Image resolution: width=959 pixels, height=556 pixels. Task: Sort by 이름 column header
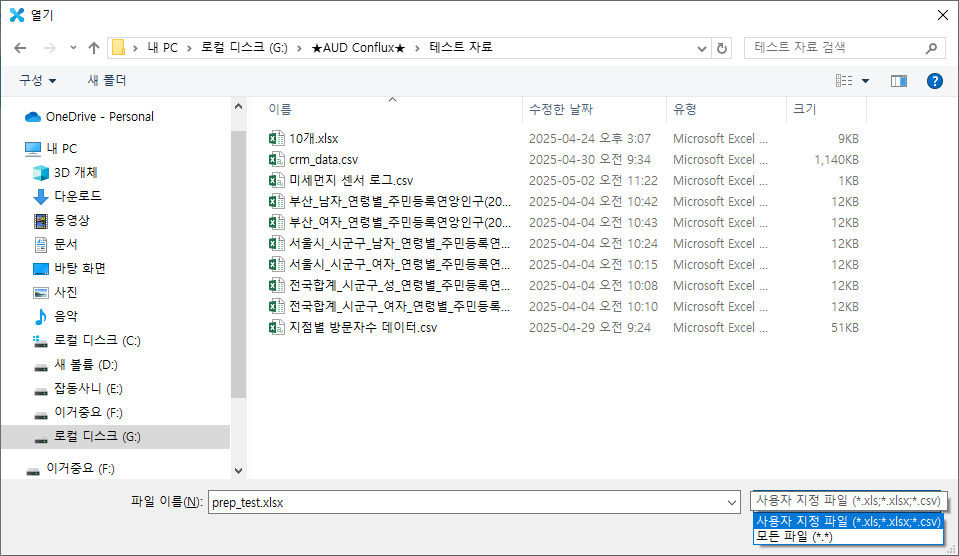[280, 109]
